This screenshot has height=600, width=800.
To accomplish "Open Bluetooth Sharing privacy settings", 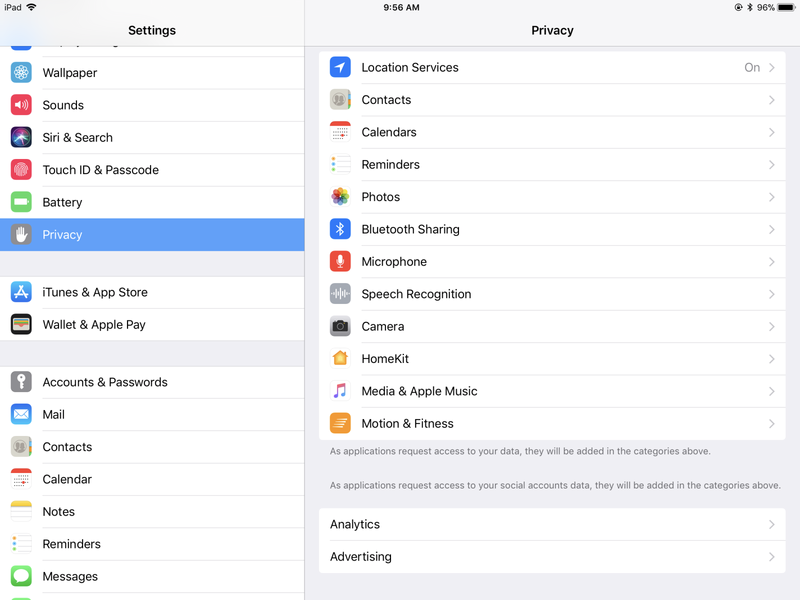I will point(552,229).
